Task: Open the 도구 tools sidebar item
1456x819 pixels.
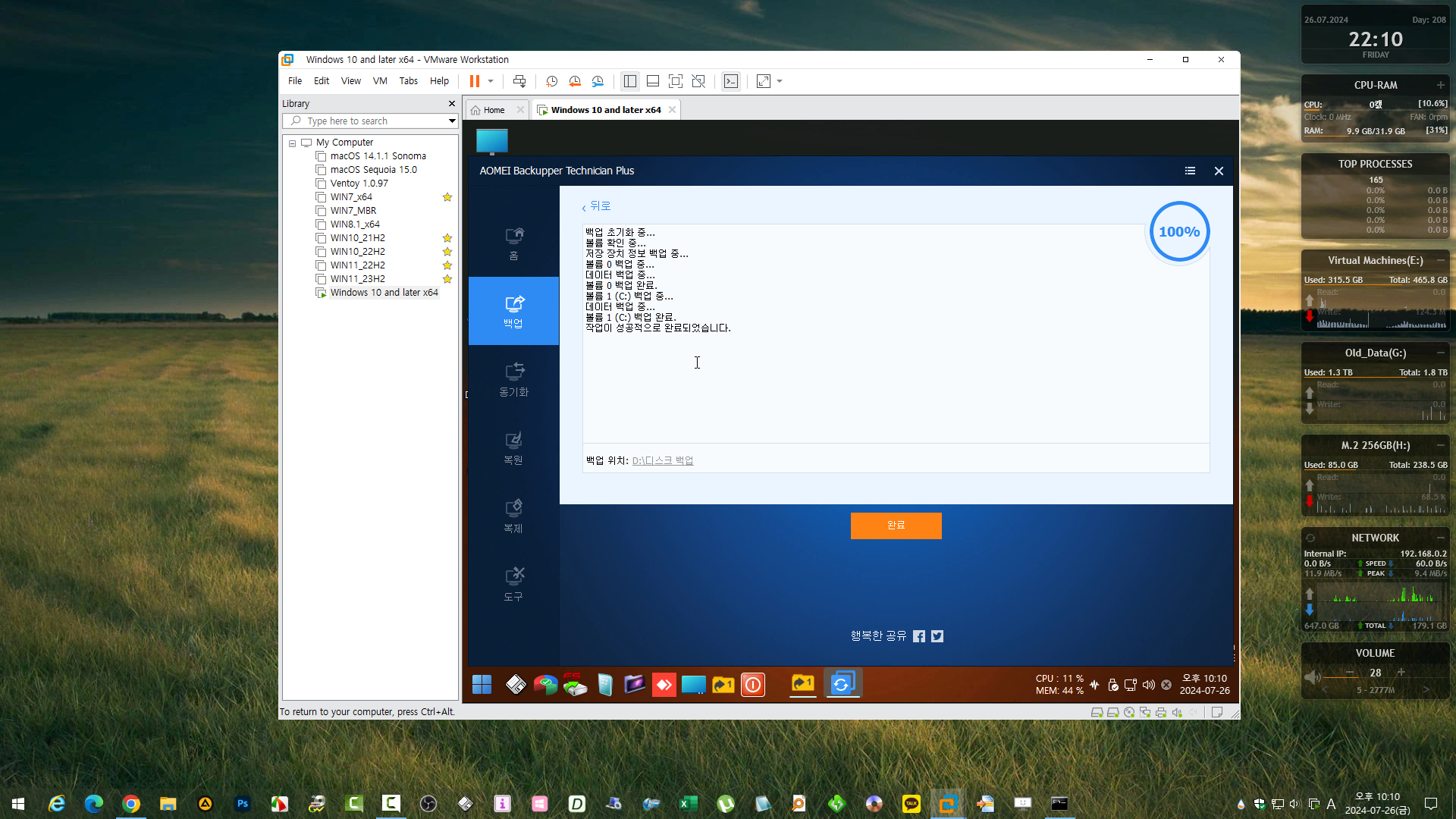Action: pyautogui.click(x=514, y=584)
